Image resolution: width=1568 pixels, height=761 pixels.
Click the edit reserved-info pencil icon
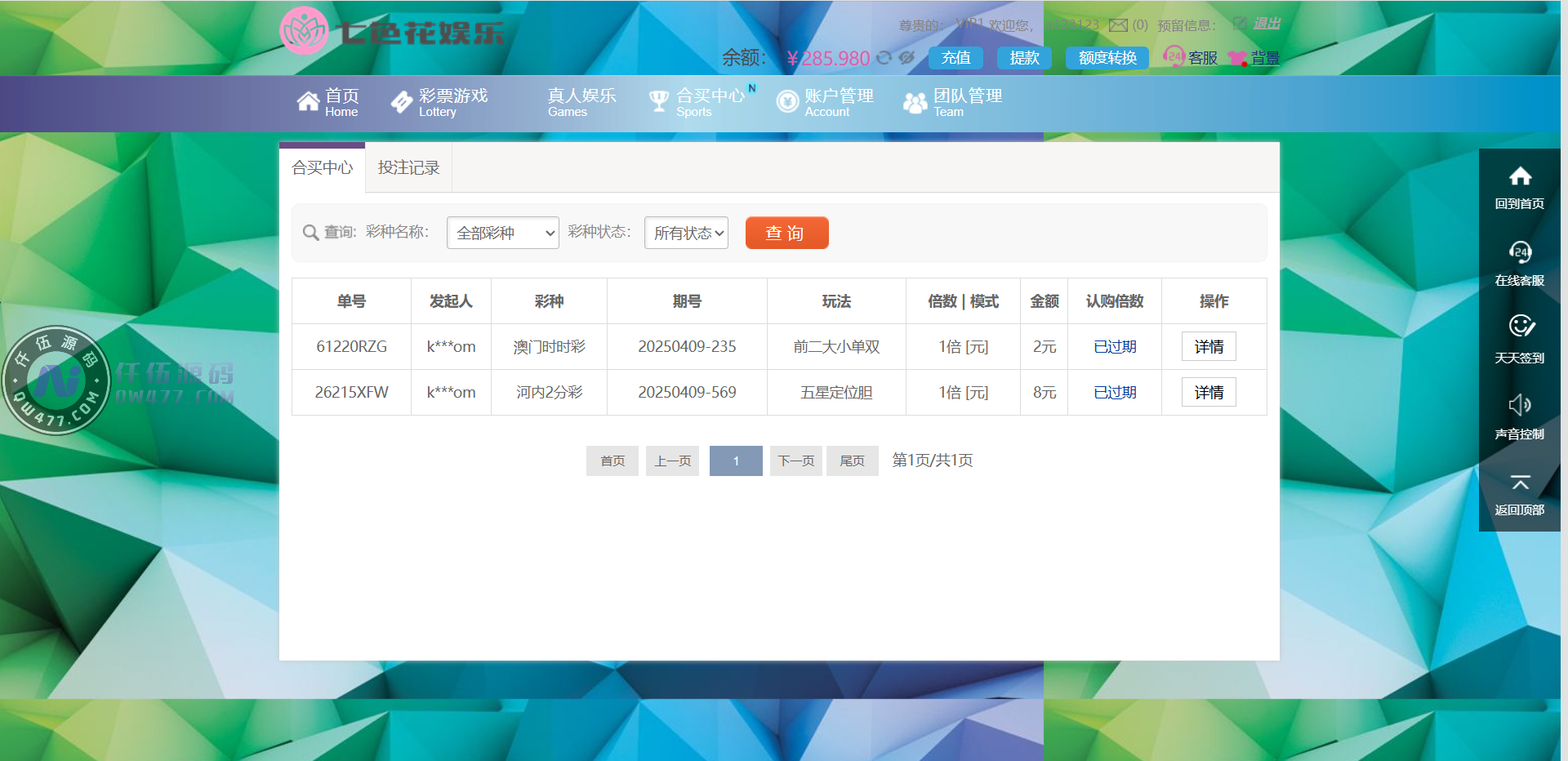coord(1239,24)
